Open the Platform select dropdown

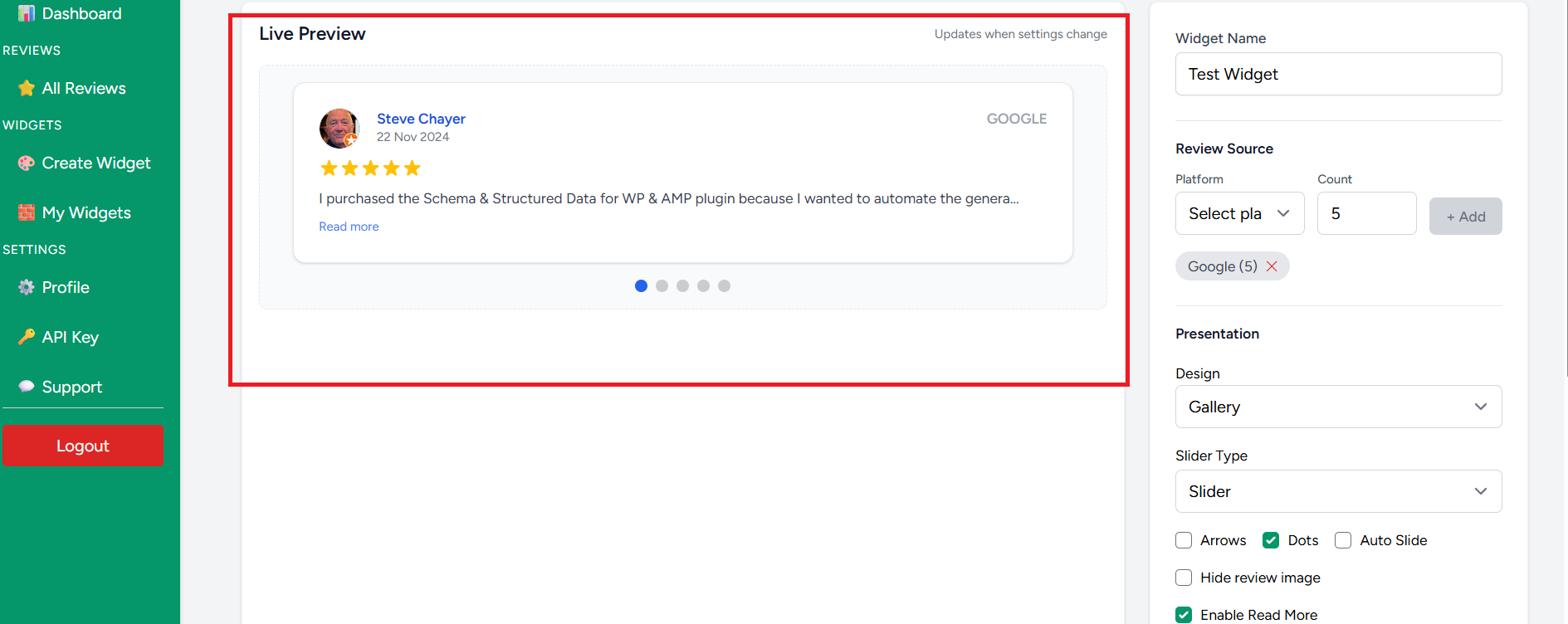click(x=1239, y=213)
